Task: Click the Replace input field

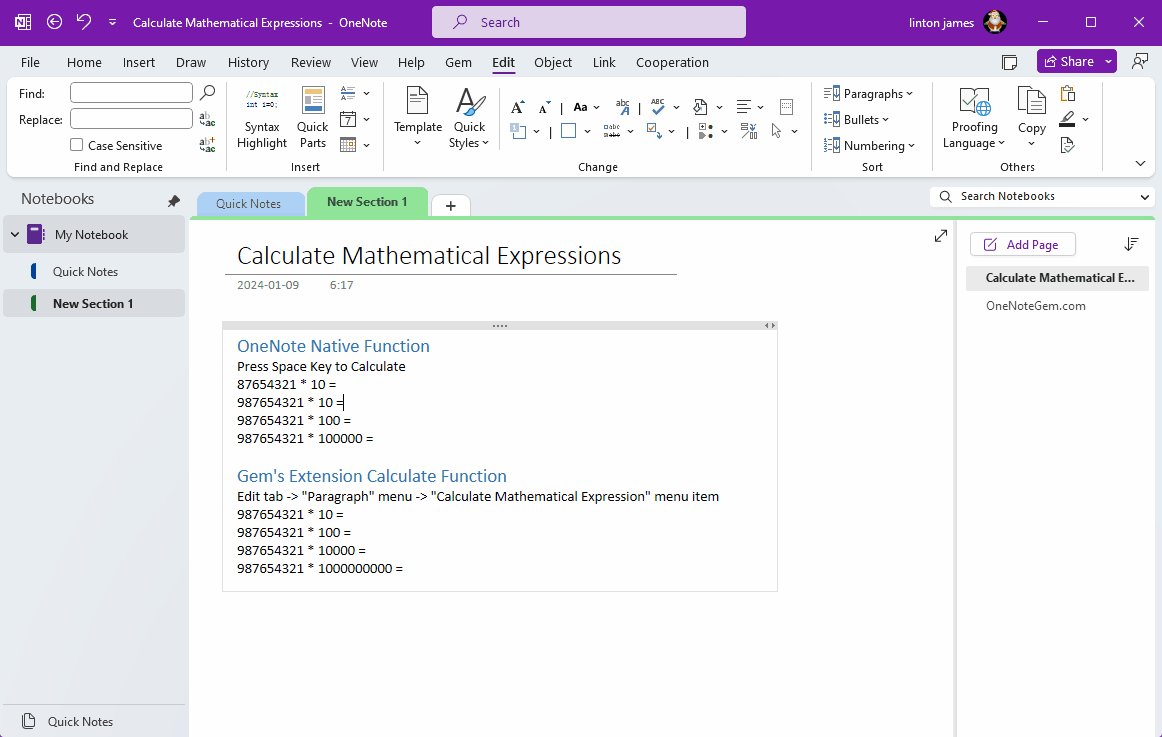Action: 131,119
